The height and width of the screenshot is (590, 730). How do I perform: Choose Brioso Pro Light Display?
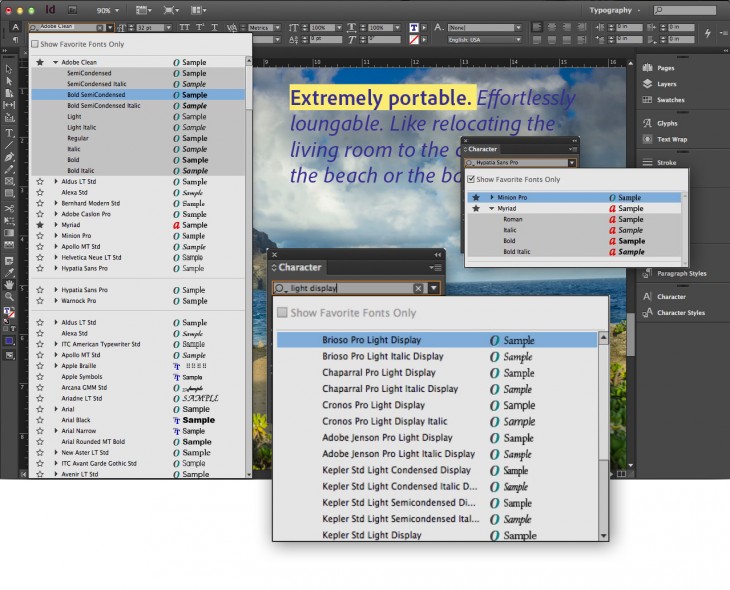point(437,340)
